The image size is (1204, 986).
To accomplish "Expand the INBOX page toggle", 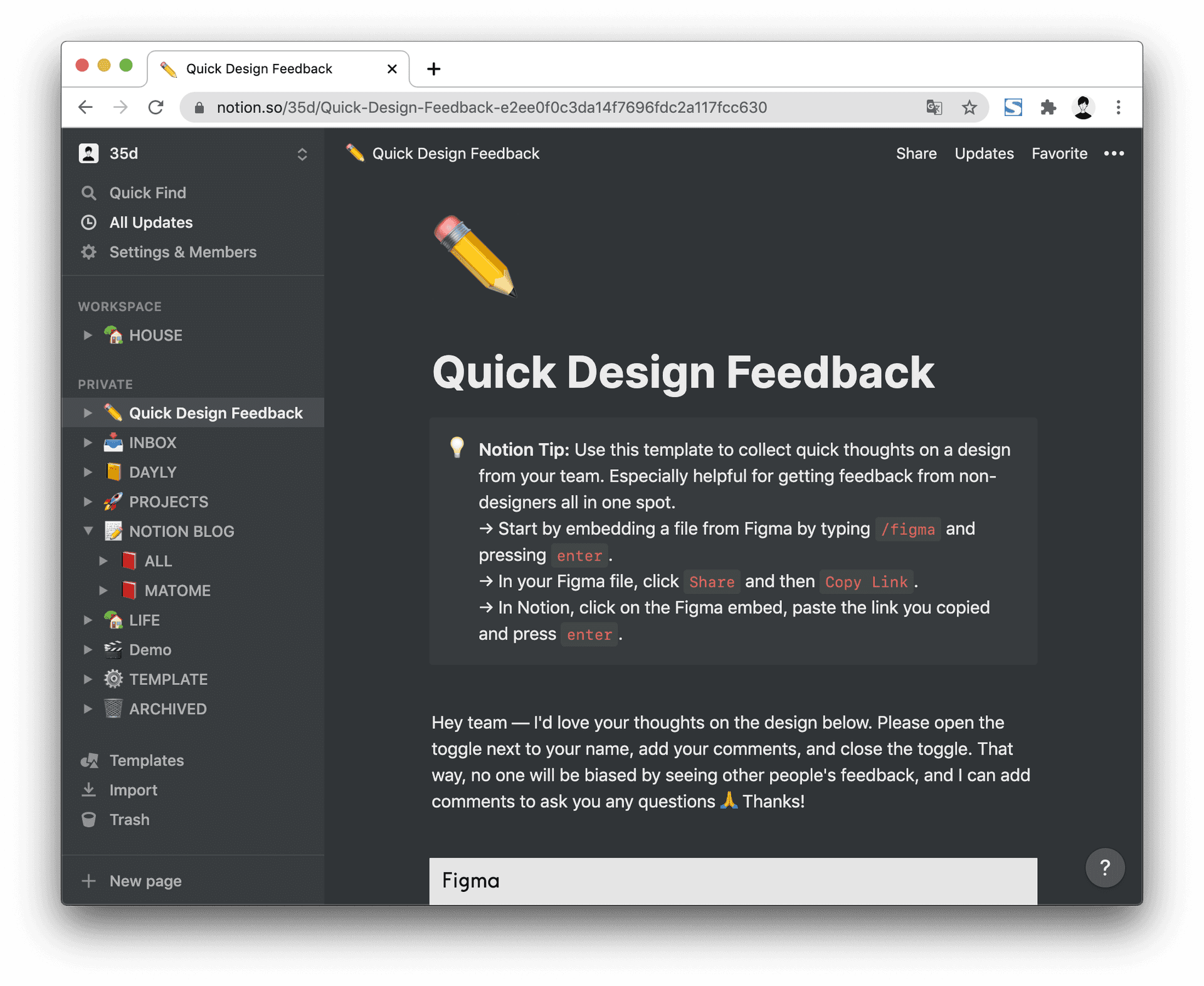I will pyautogui.click(x=88, y=442).
